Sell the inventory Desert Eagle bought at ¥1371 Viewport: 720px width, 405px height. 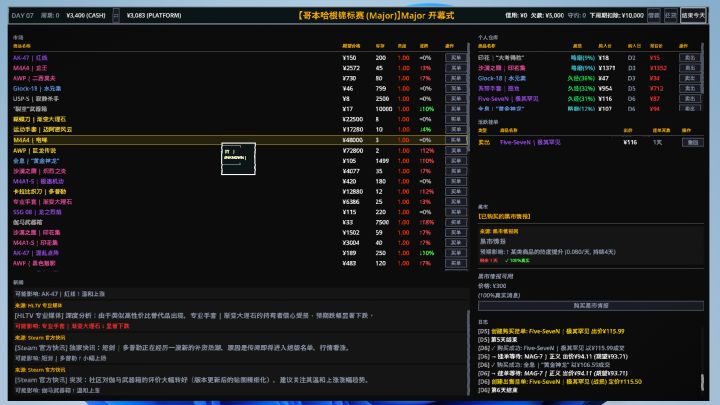(690, 68)
